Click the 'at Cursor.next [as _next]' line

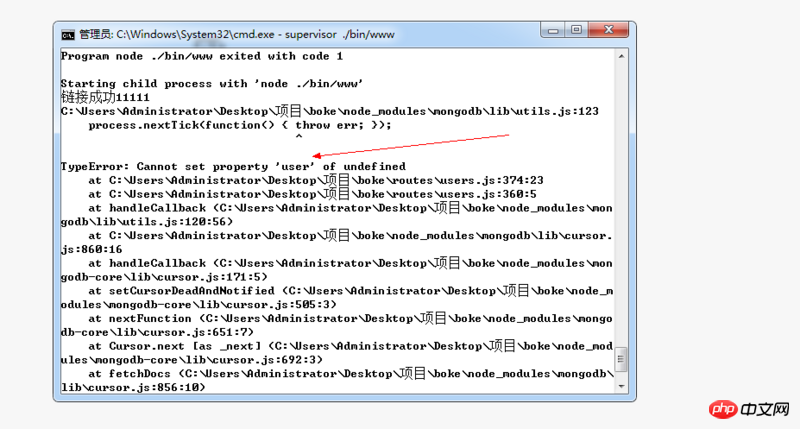tap(351, 346)
